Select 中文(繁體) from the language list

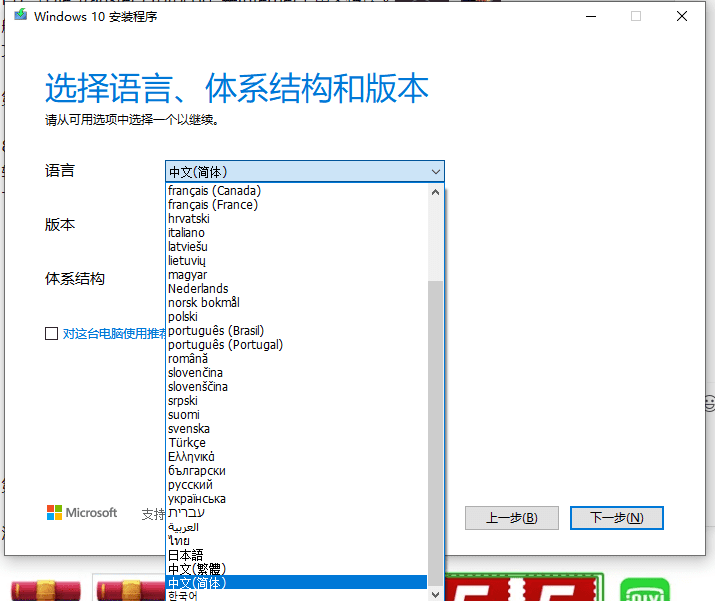(197, 569)
